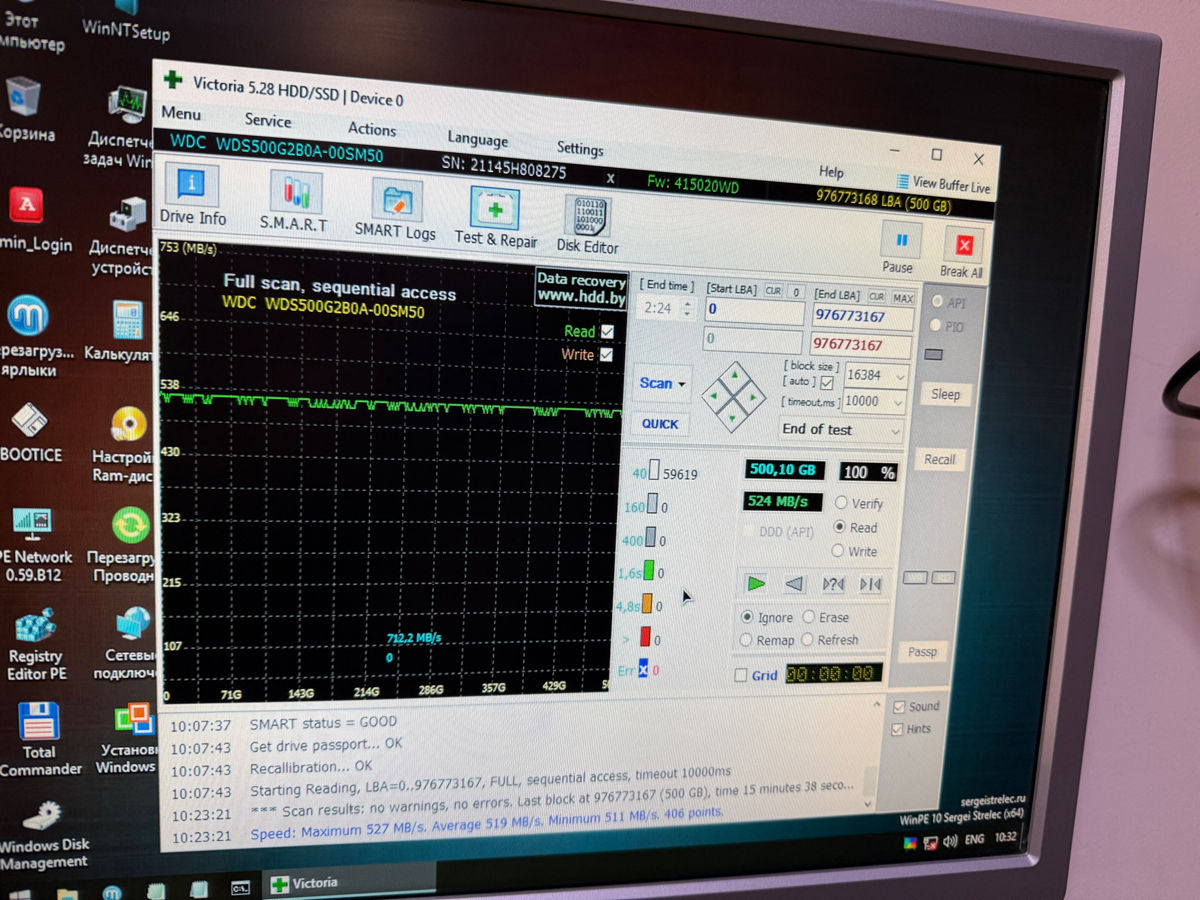Disable the Sound checkbox
Screen dimensions: 1200x900
[900, 706]
